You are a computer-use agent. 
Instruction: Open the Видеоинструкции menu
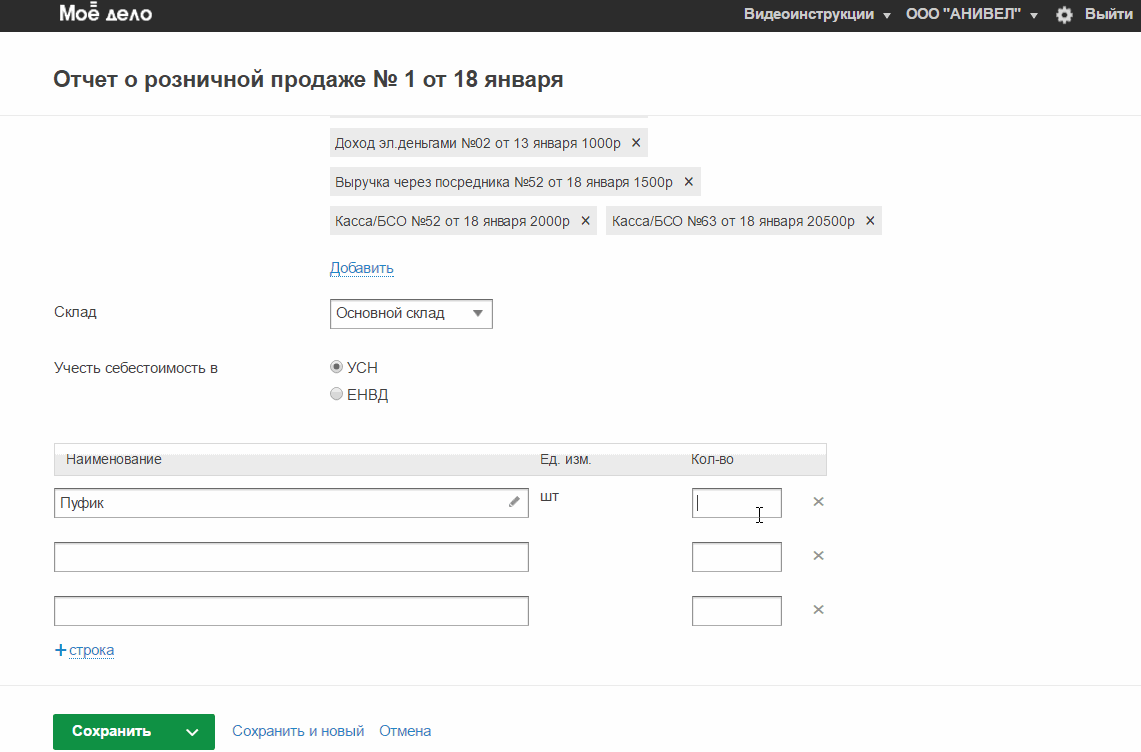coord(817,15)
